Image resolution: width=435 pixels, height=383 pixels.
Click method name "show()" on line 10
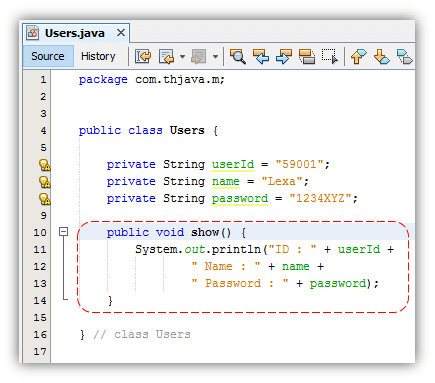(211, 232)
